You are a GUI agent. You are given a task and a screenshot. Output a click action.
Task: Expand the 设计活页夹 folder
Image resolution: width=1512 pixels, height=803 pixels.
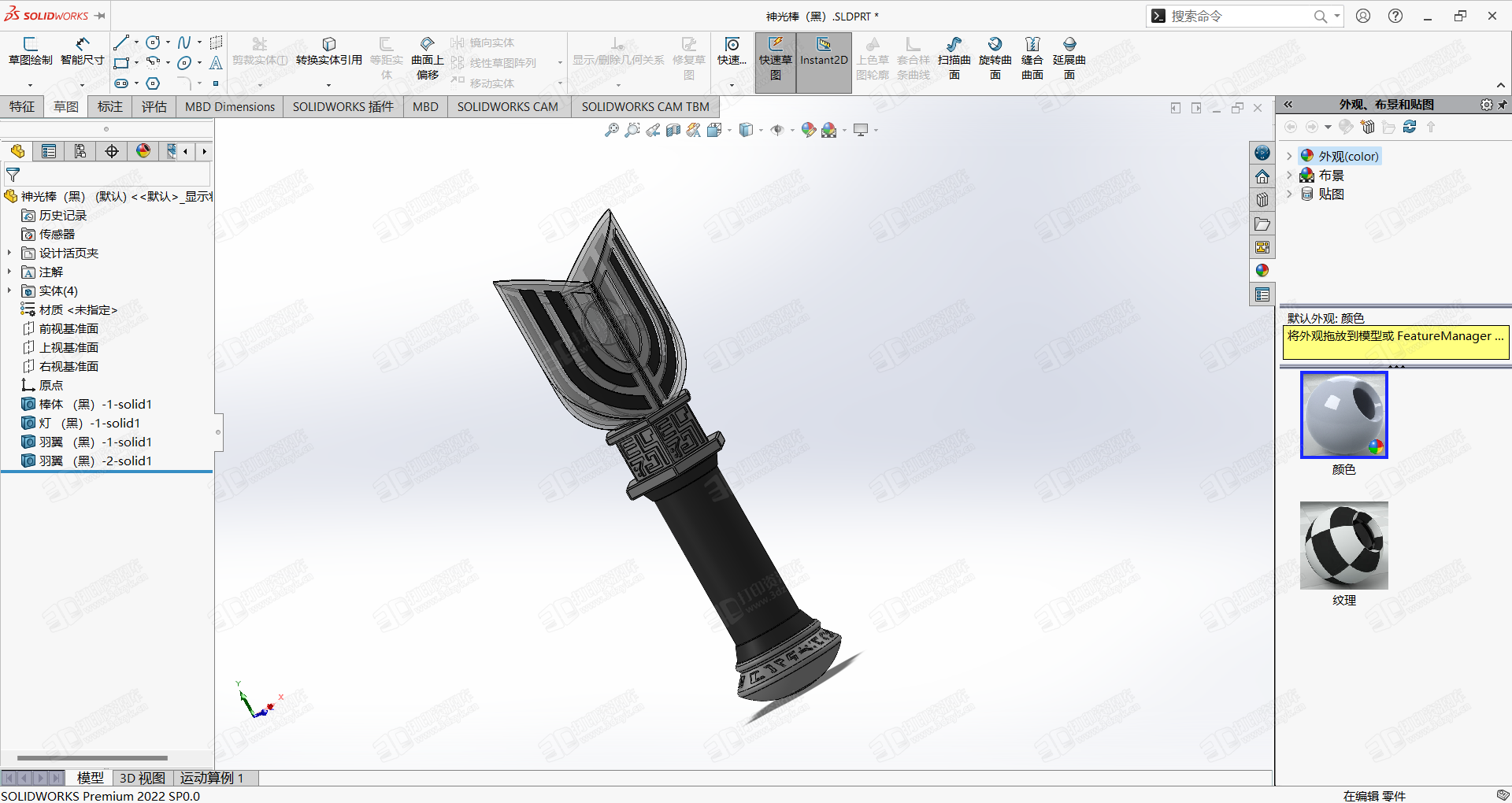pos(9,253)
